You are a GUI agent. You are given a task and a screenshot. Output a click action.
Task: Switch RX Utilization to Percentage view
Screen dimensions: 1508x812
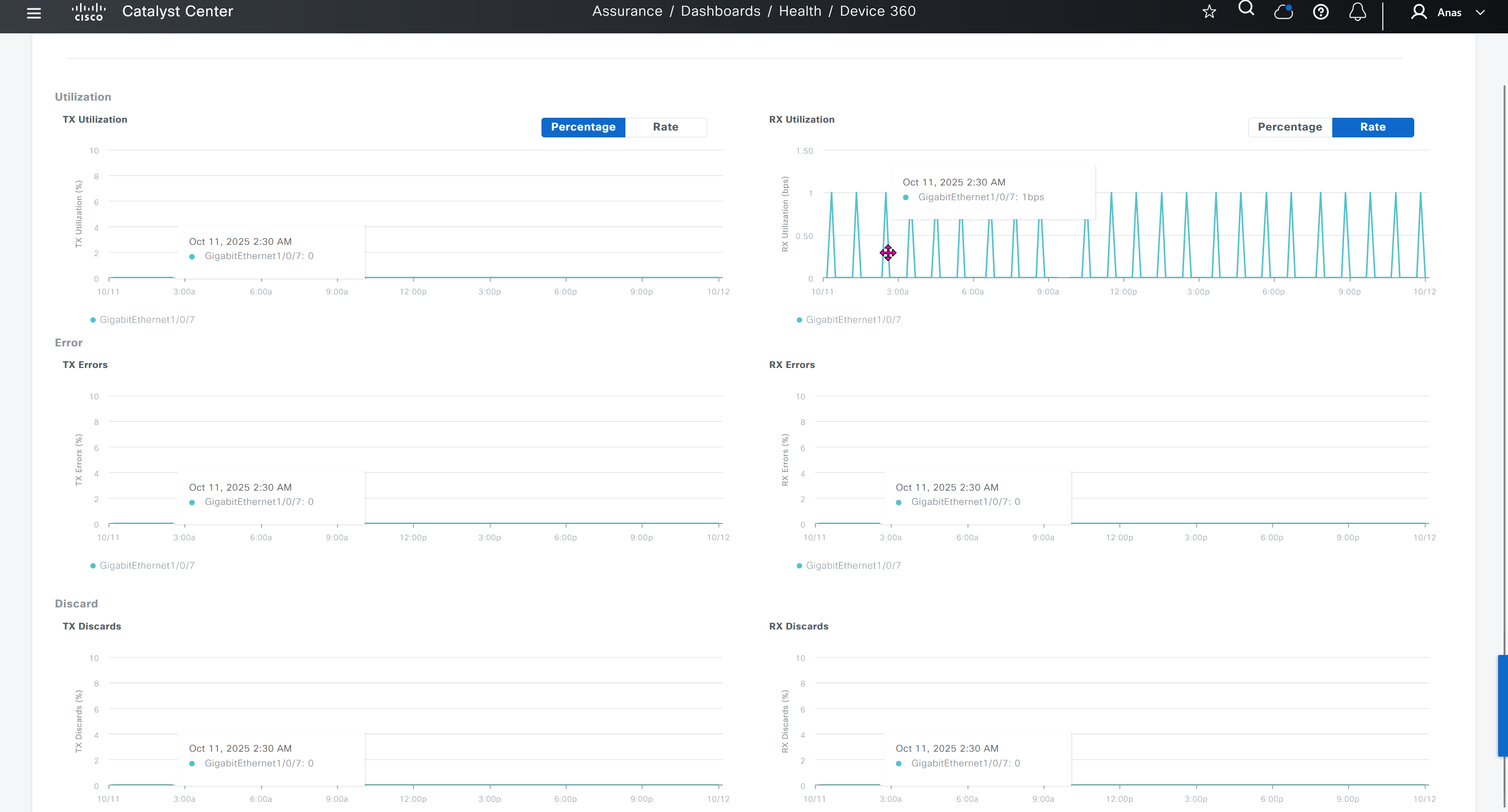point(1290,127)
